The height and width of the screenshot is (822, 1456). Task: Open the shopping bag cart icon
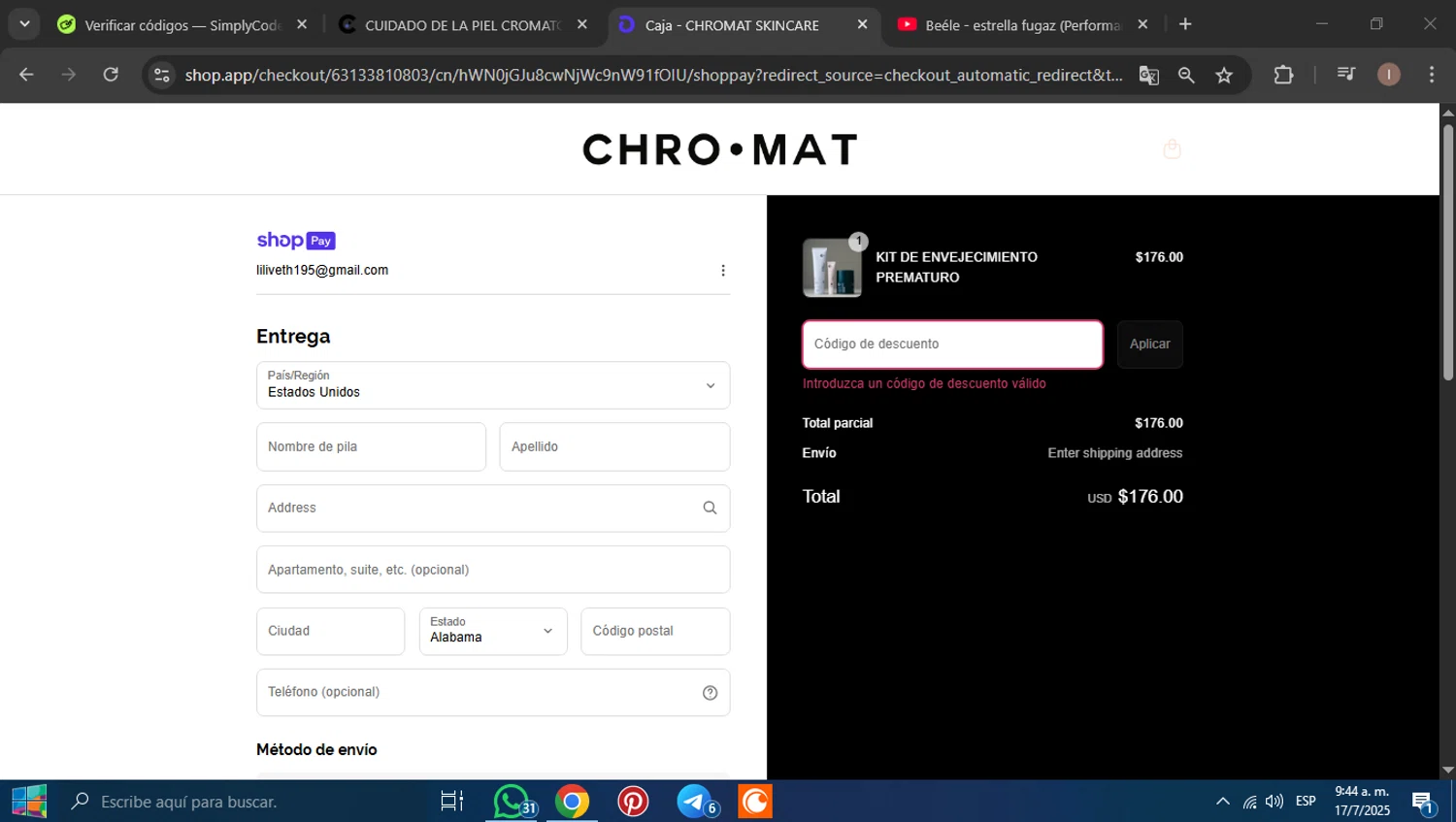[x=1172, y=148]
